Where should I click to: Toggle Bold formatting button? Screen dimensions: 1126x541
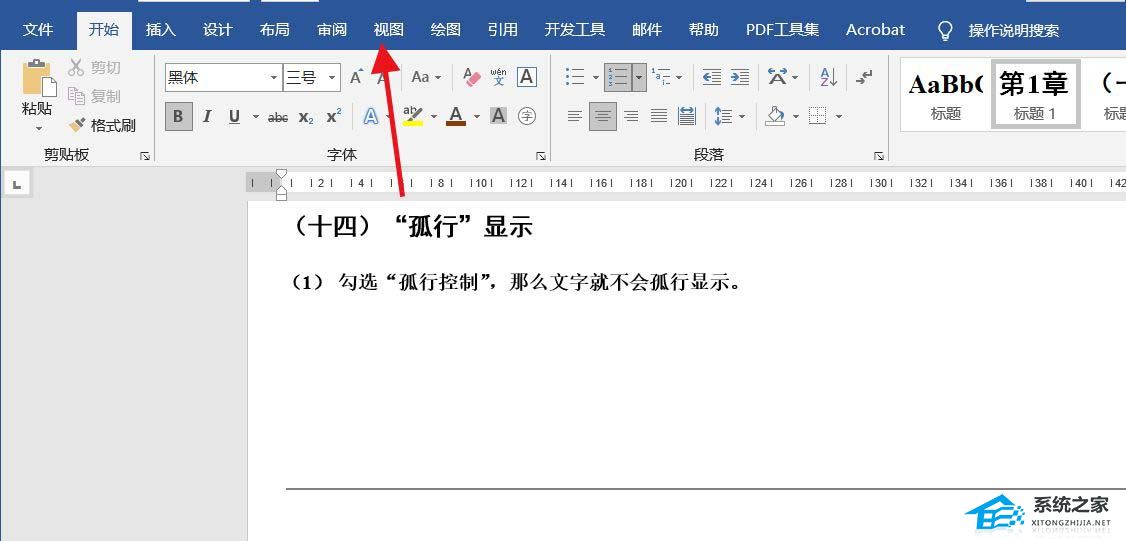point(178,116)
